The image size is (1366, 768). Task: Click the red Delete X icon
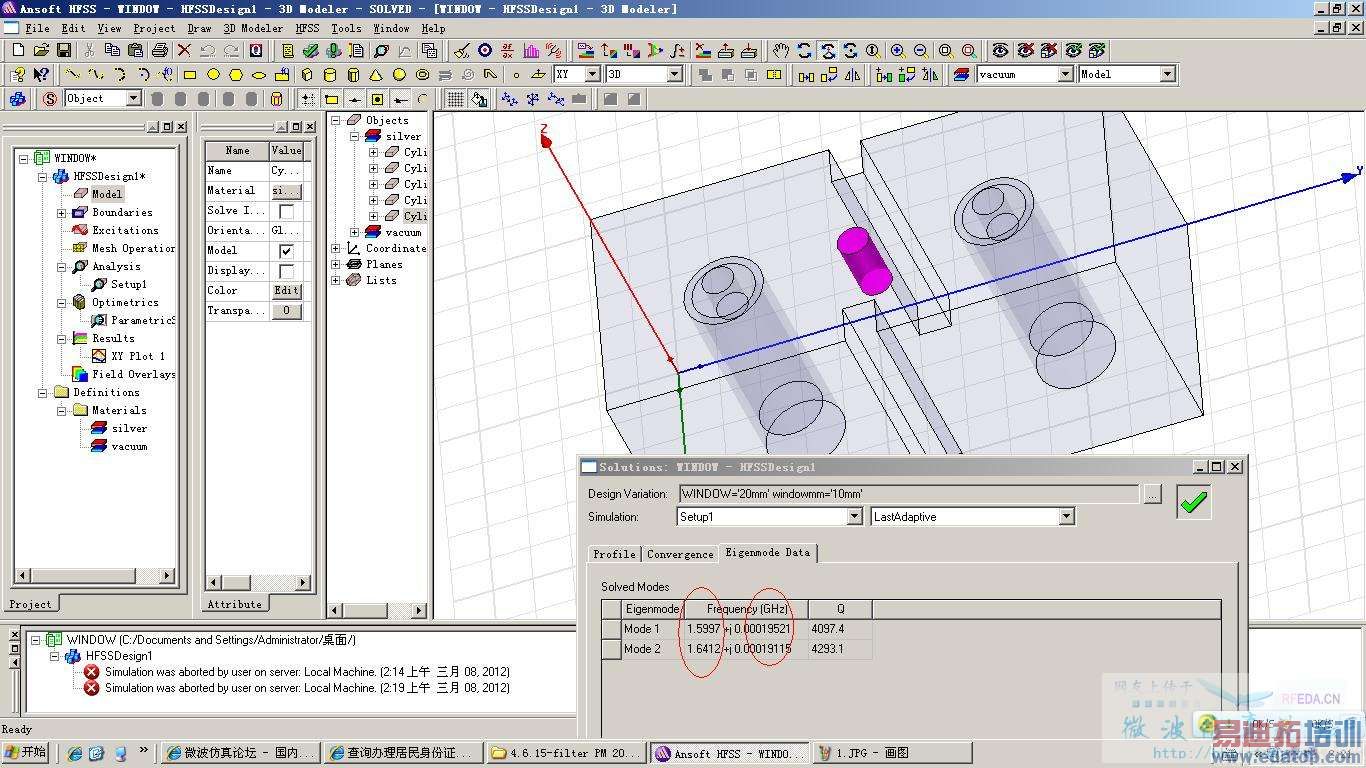pos(184,50)
